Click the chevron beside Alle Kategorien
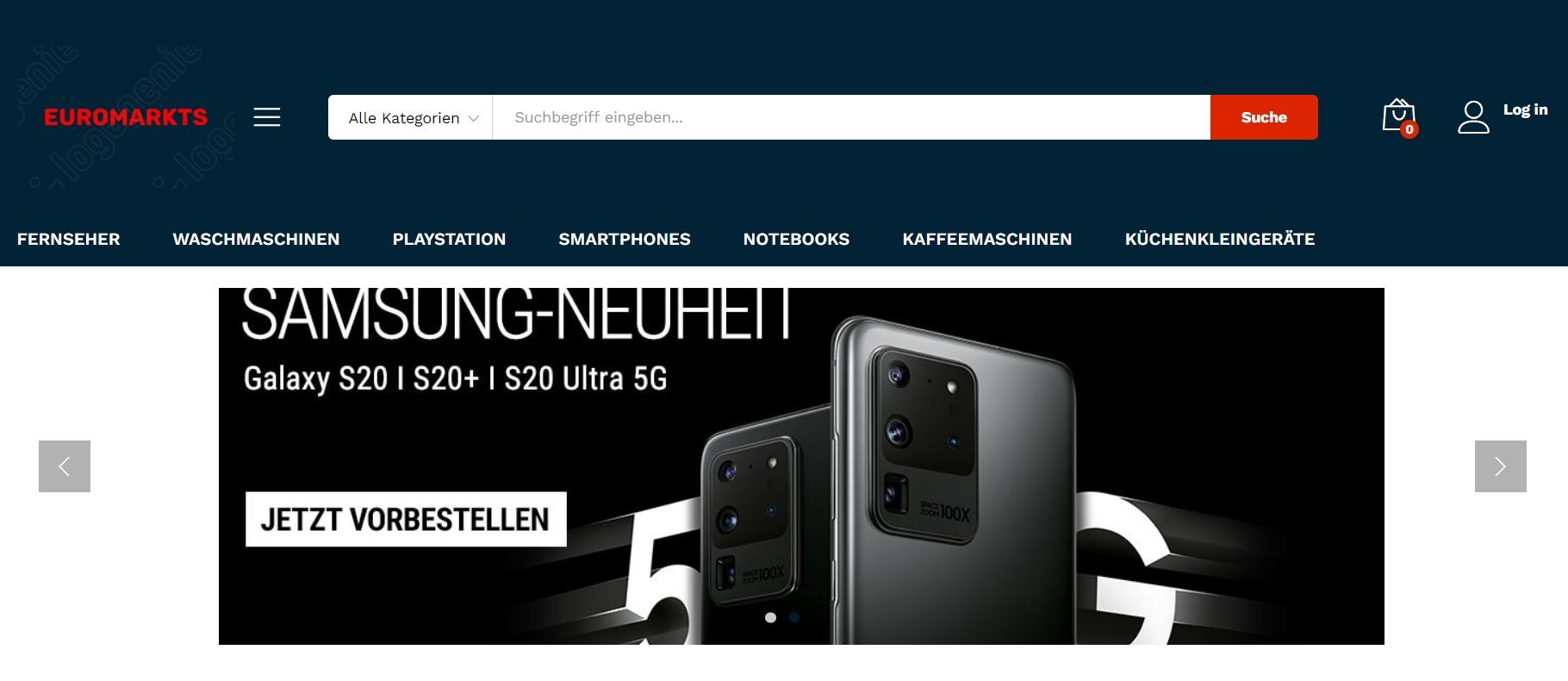 (473, 119)
